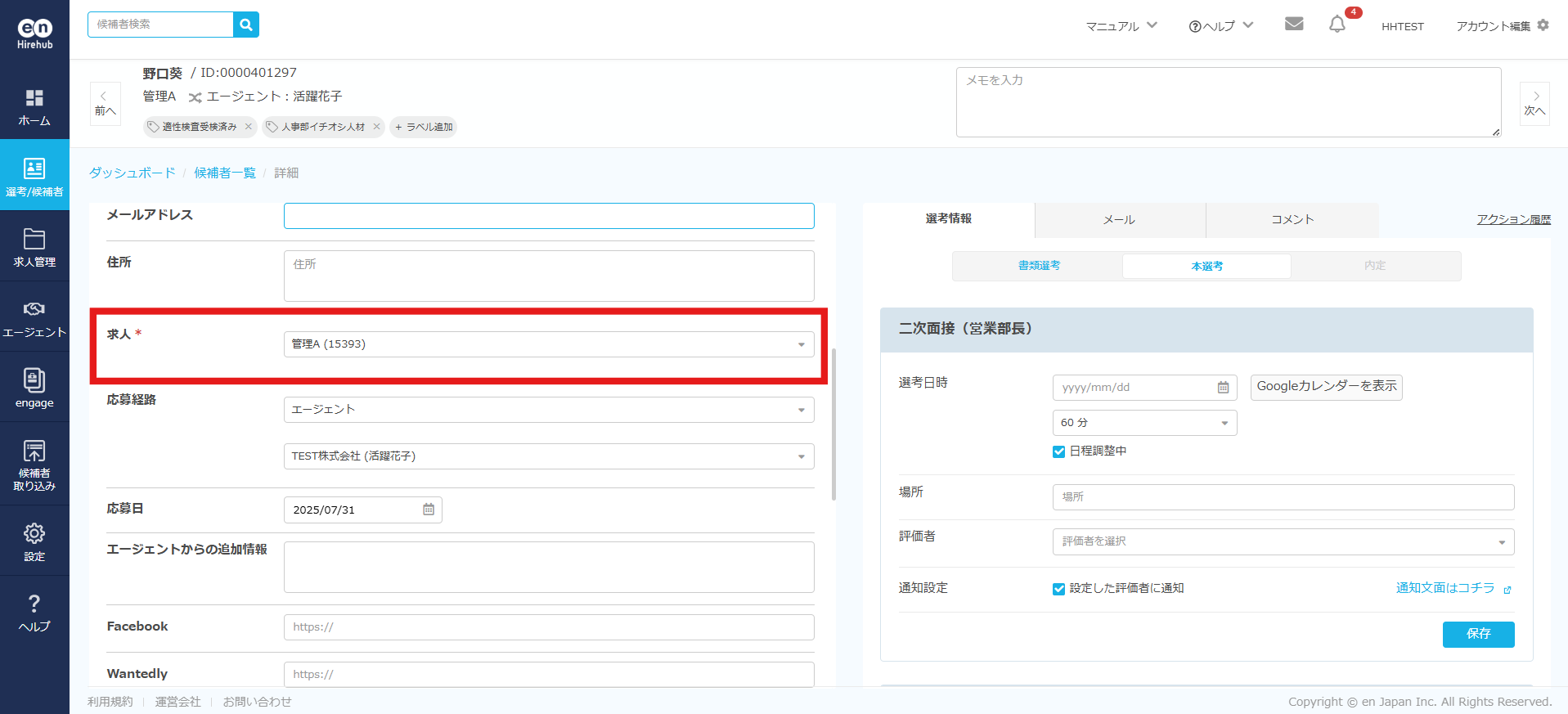The image size is (1568, 714).
Task: Open the 応募経路 エージェント dropdown
Action: point(548,410)
